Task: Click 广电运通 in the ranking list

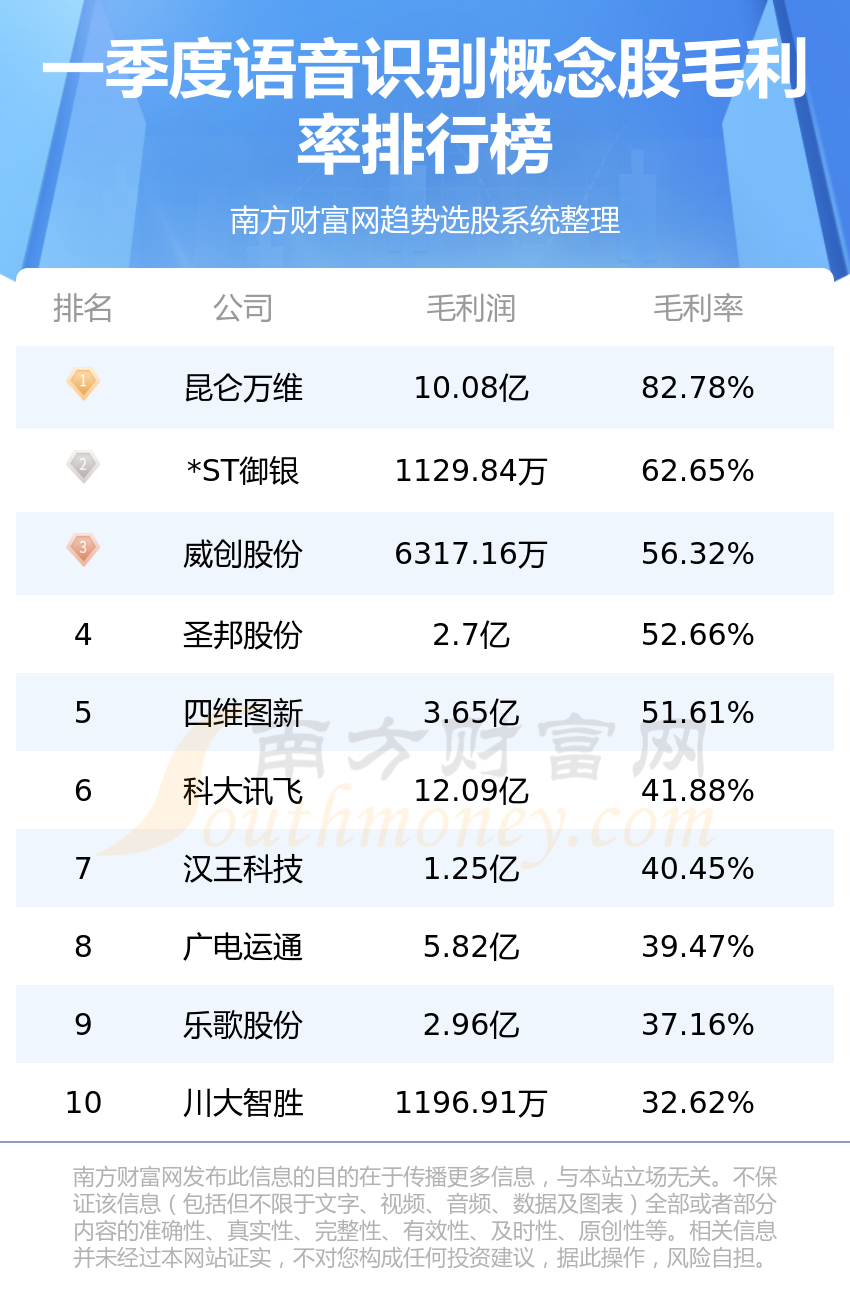Action: [243, 947]
